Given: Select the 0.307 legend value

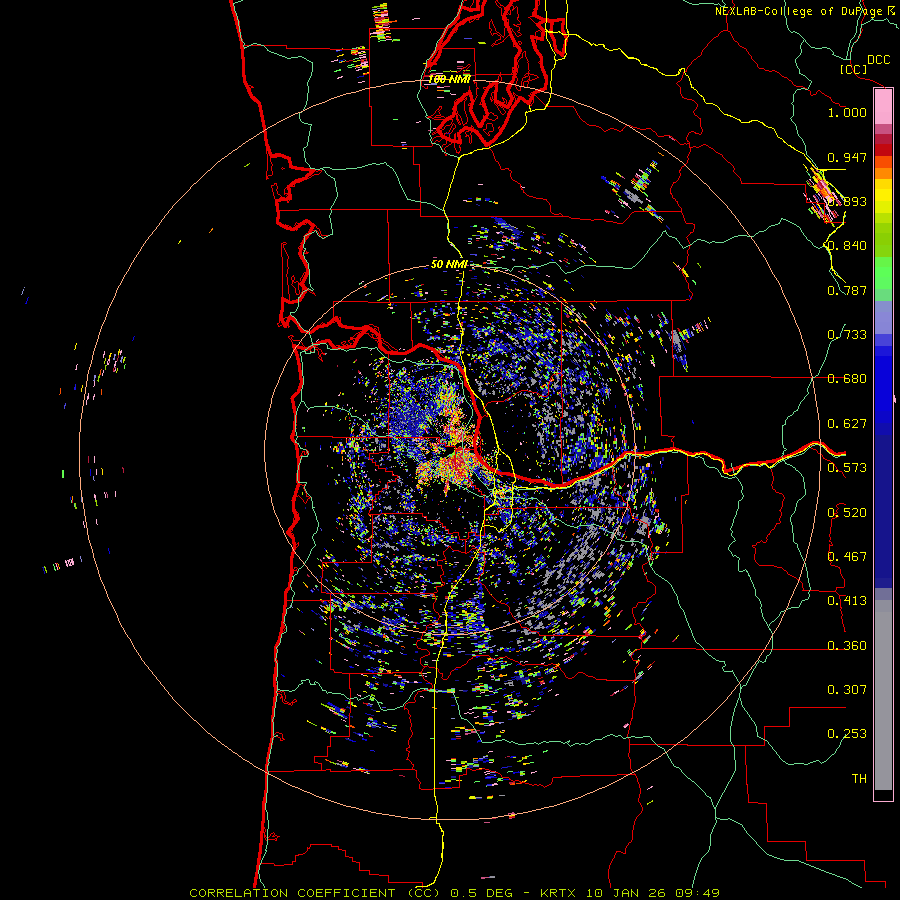Looking at the screenshot, I should tap(847, 690).
